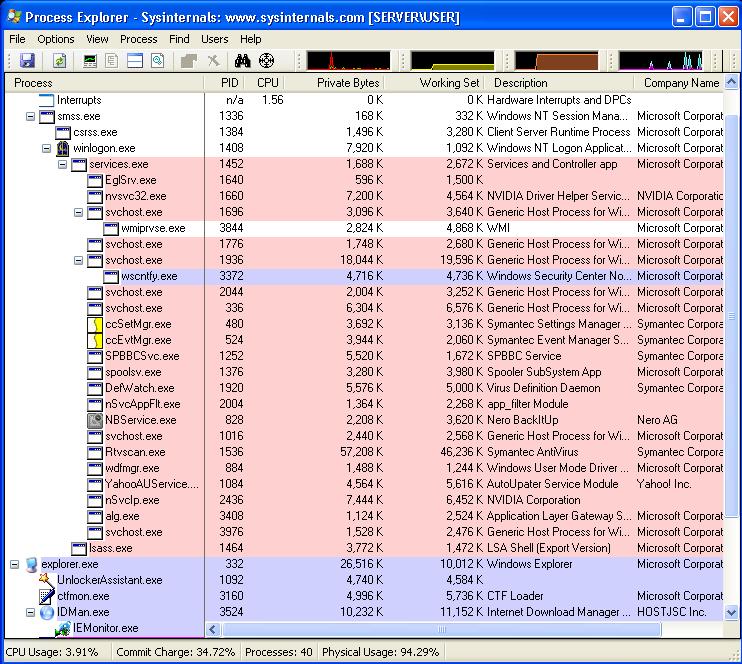The width and height of the screenshot is (742, 664).
Task: Sort by the Private Bytes column header
Action: click(334, 83)
